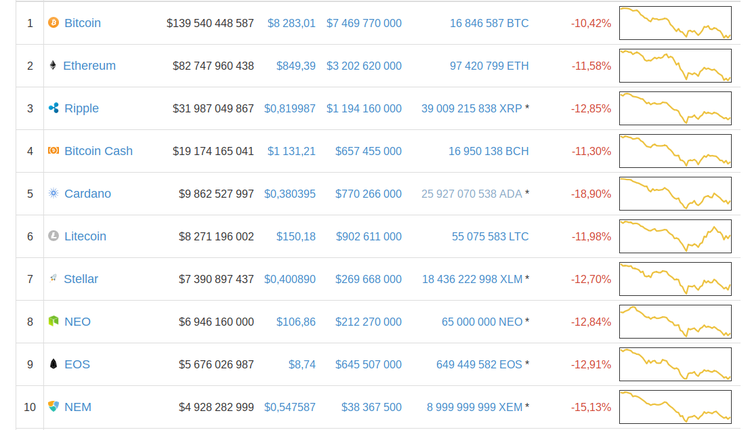Click Cardano circulating supply 25 927 070 538 ADA
Screen dimensions: 750x430
(472, 194)
